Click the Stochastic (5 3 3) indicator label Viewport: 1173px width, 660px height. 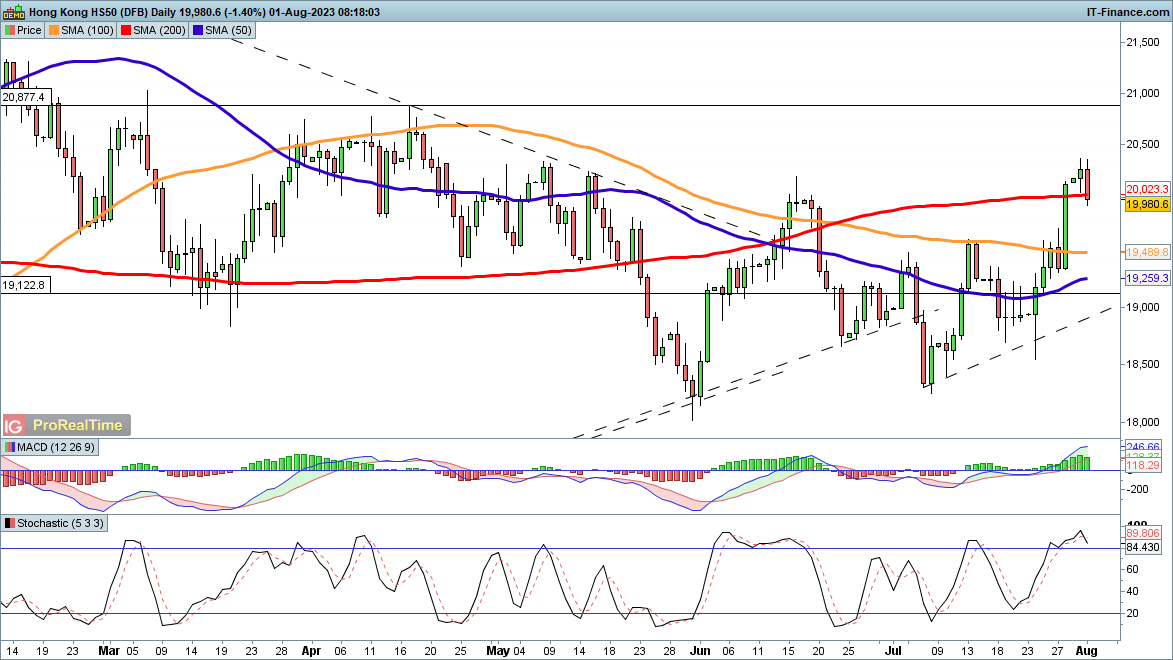pyautogui.click(x=61, y=524)
